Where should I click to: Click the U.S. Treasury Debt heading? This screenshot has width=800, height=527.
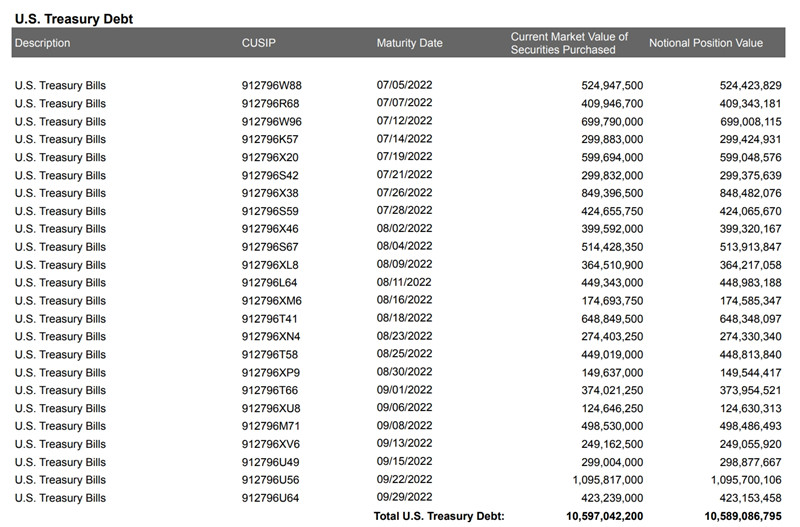(x=74, y=19)
